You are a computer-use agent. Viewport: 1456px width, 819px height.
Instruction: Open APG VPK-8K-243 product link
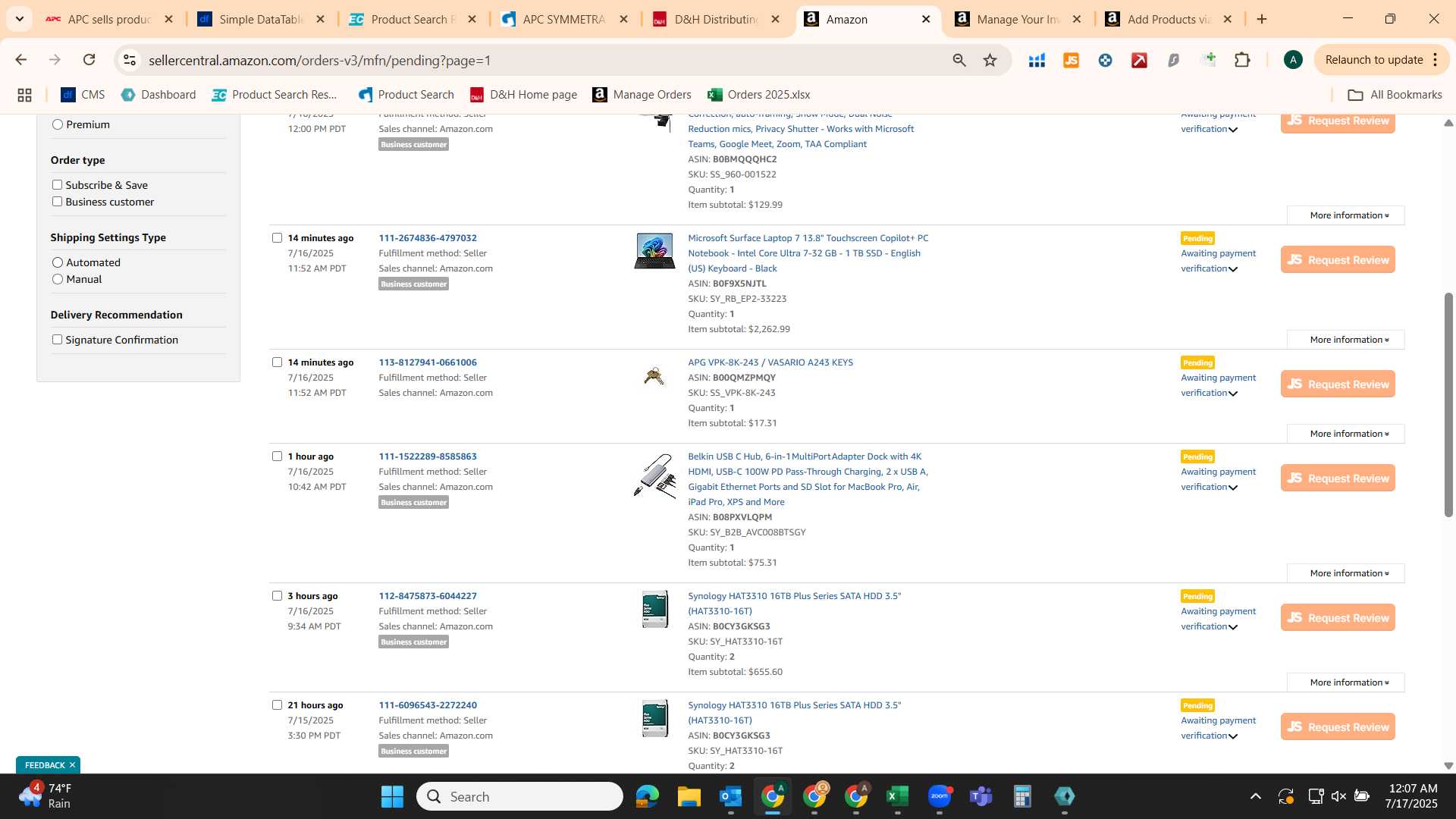coord(770,362)
